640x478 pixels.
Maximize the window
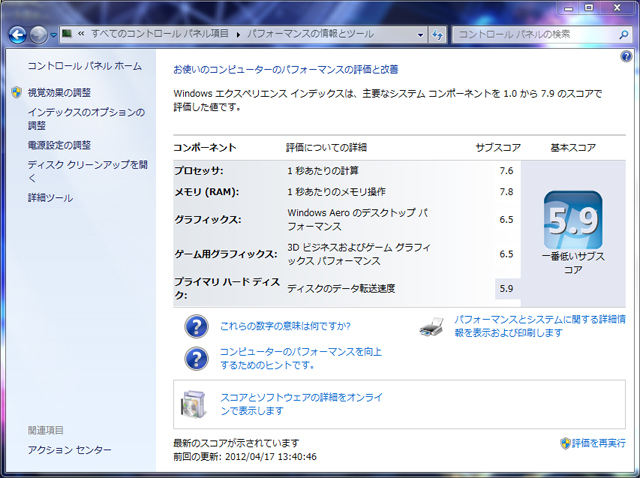589,7
